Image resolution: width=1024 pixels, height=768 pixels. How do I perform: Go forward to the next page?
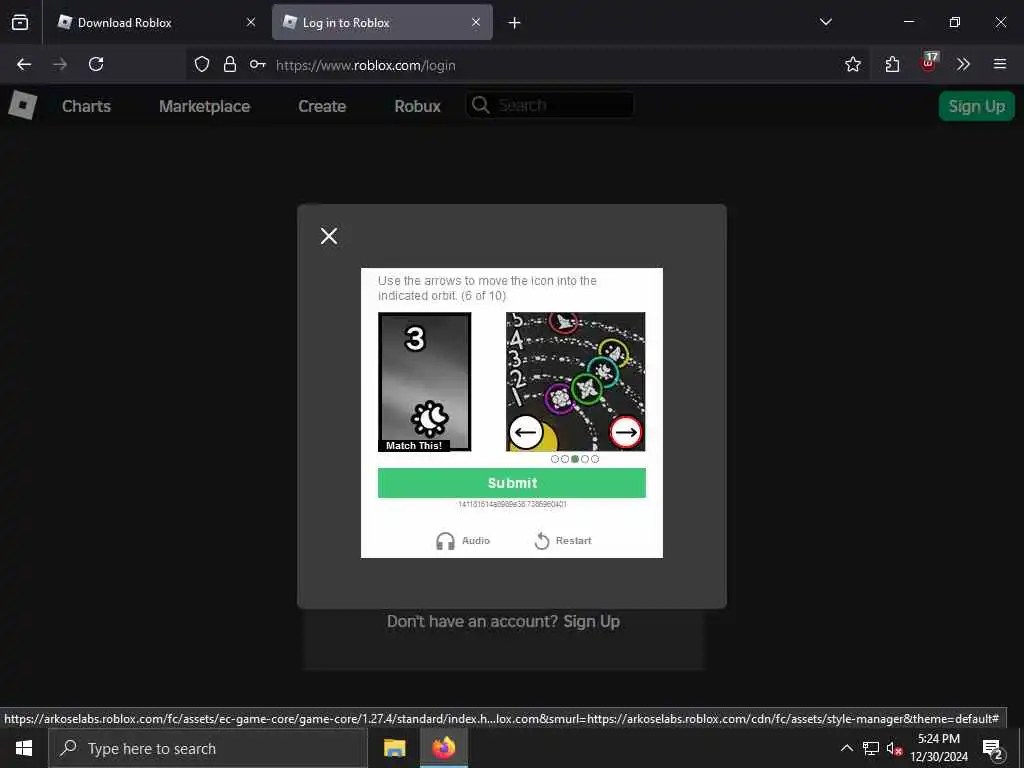point(60,64)
